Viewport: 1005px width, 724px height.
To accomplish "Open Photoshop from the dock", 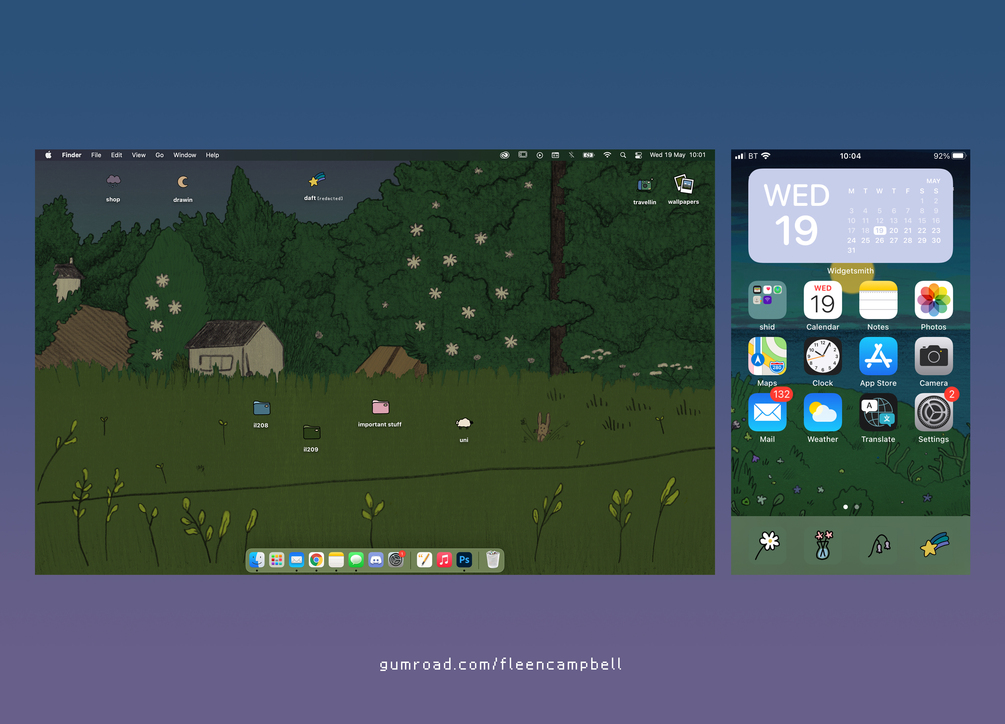I will [x=464, y=559].
